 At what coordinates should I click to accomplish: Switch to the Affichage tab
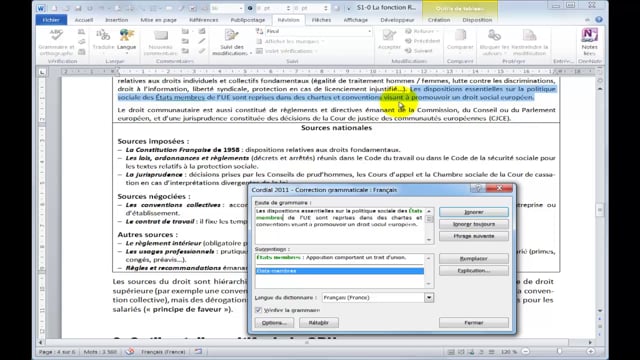[x=356, y=20]
